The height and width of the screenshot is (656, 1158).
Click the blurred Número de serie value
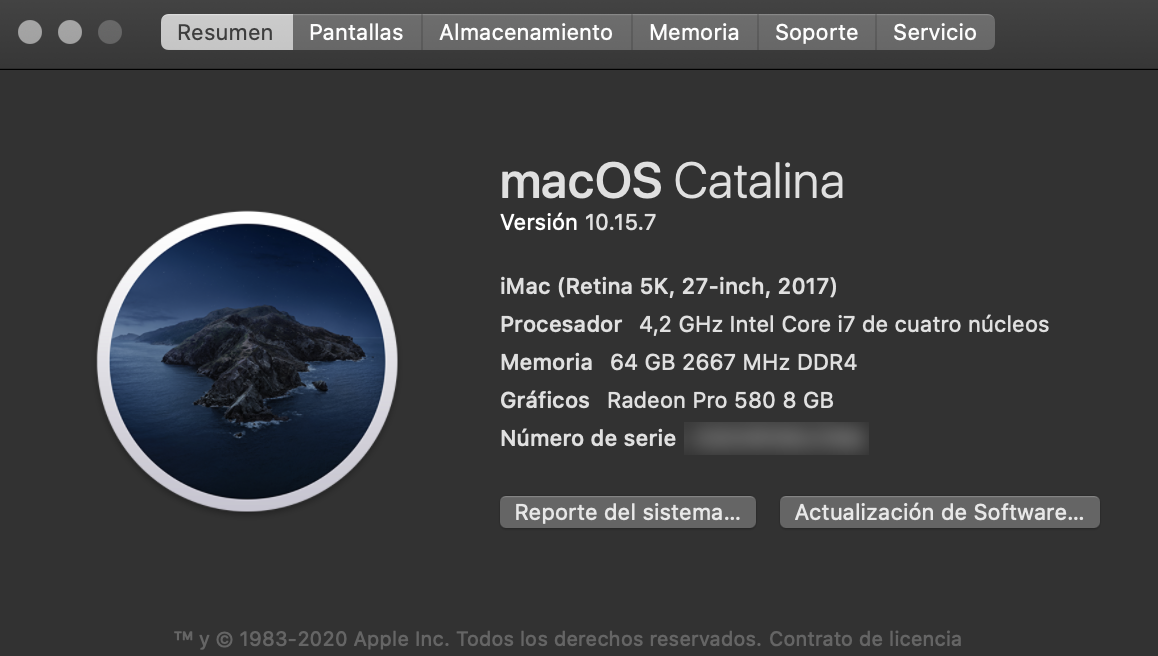778,438
